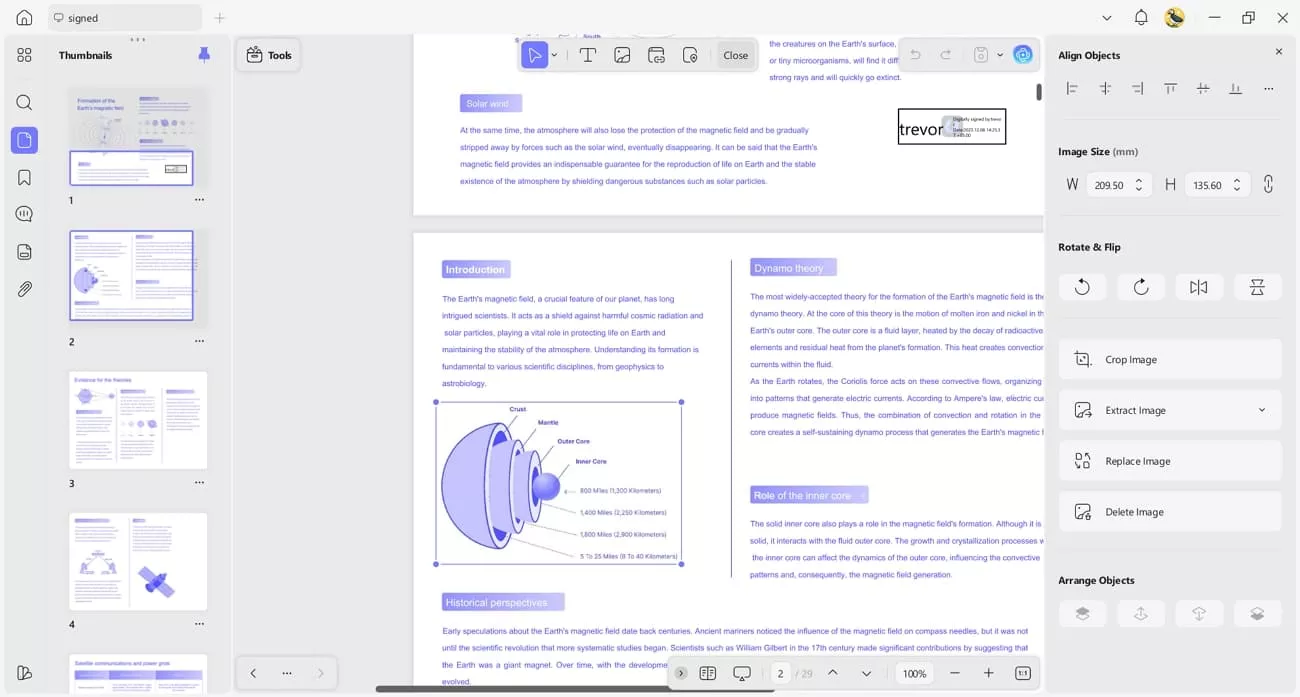Expand the Extract Image dropdown arrow
Image resolution: width=1300 pixels, height=697 pixels.
point(1261,410)
